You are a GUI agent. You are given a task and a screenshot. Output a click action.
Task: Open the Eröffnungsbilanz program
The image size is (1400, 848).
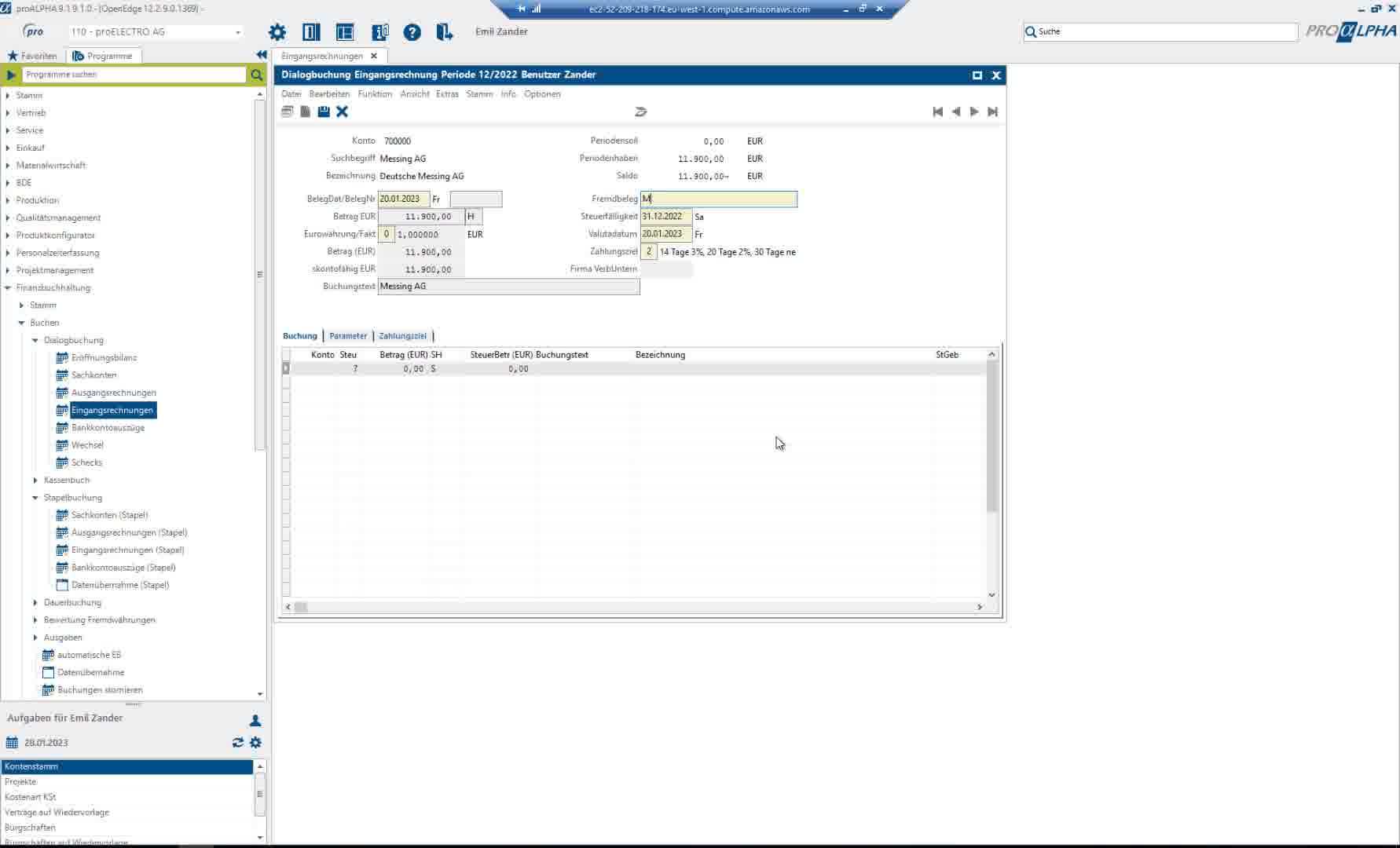(x=104, y=357)
